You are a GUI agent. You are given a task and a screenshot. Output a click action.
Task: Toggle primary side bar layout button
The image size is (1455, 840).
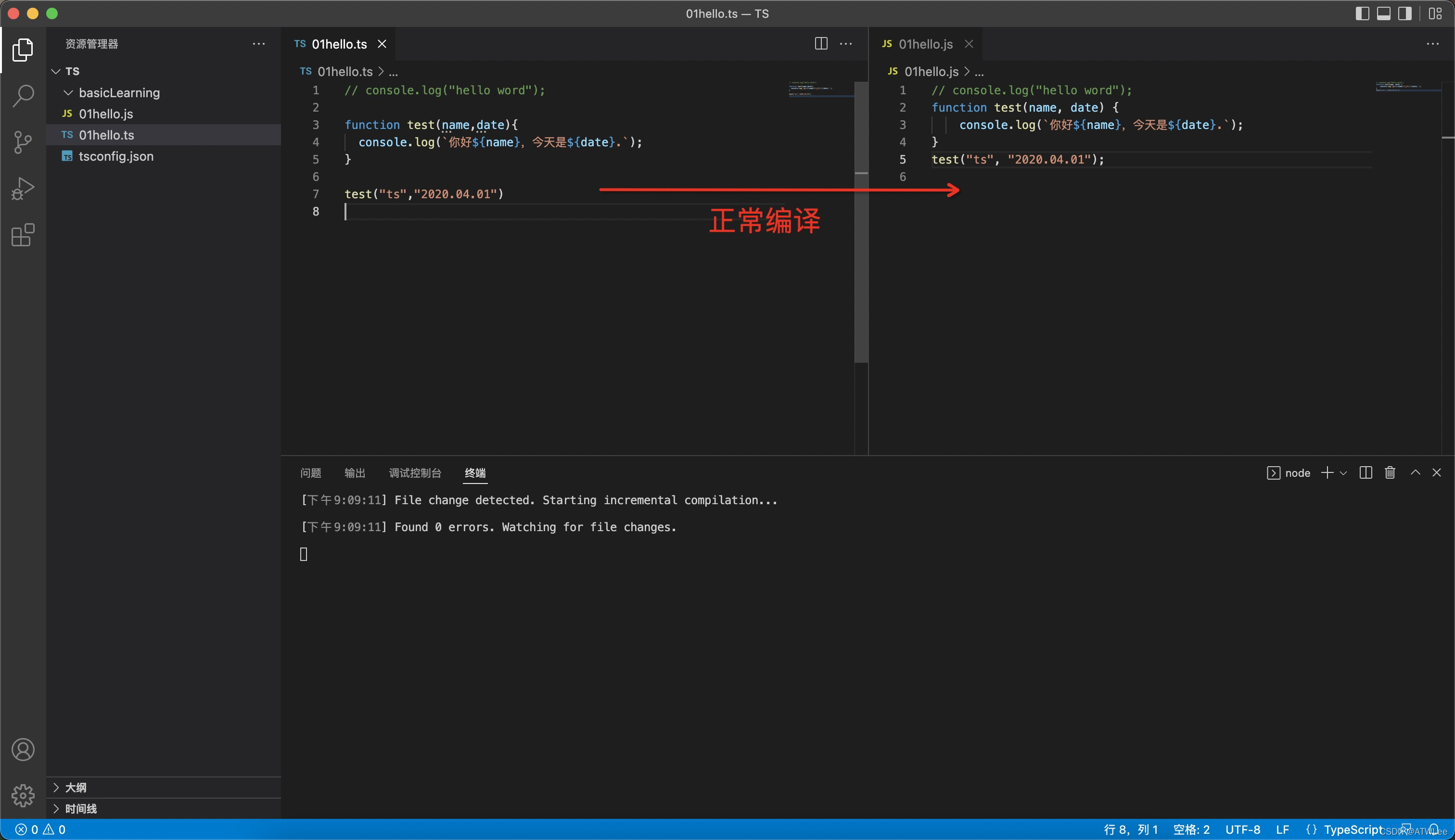point(1362,13)
